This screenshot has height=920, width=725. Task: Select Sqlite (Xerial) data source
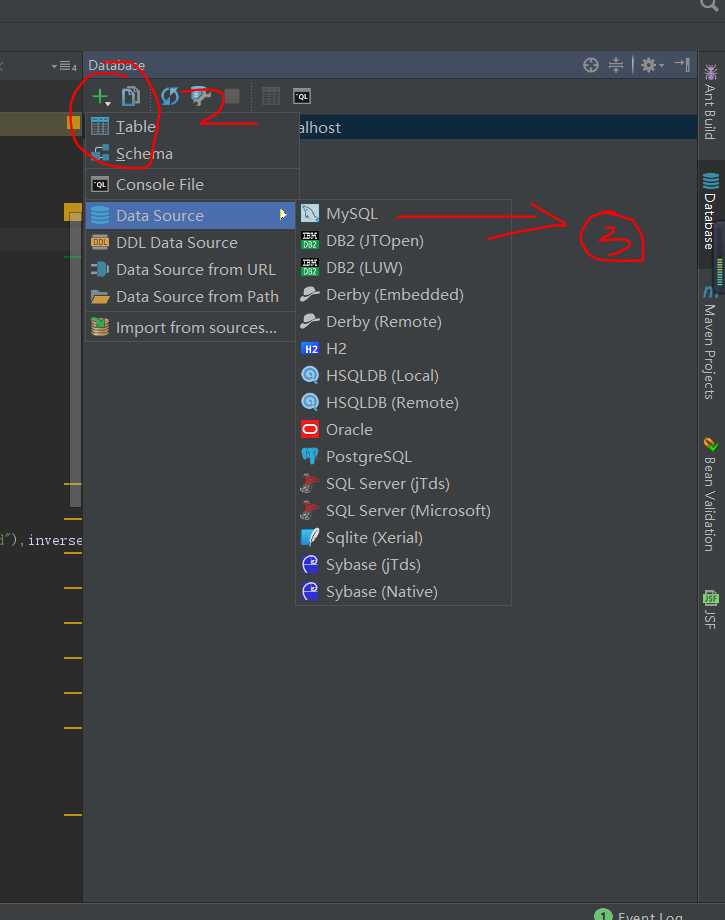[403, 537]
